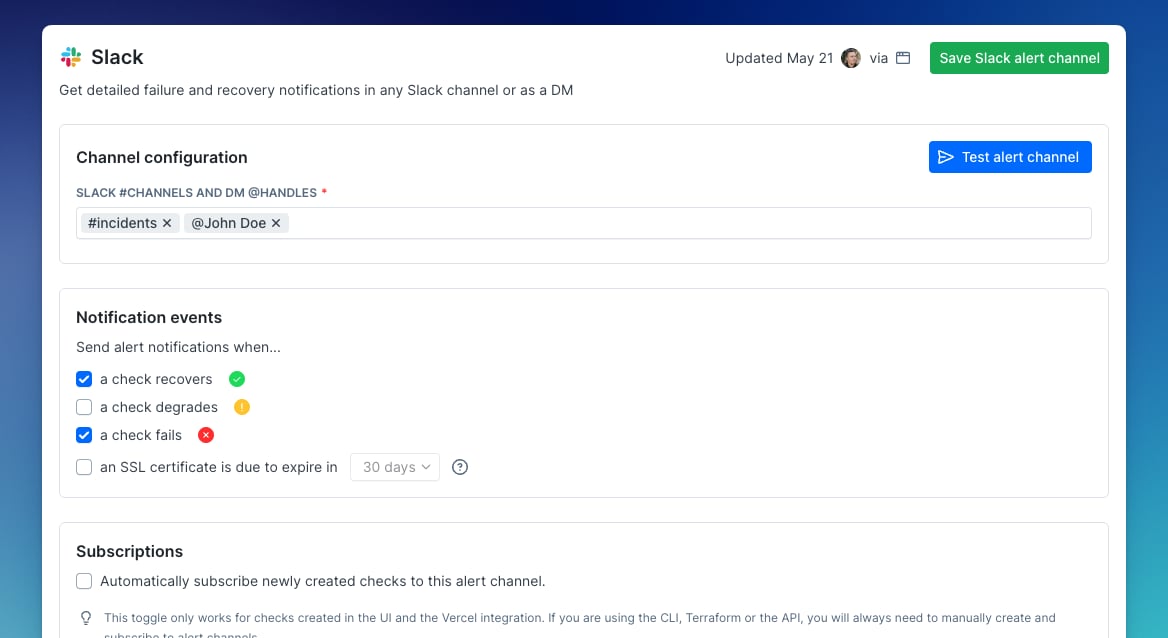Click the 'Channel configuration' heading

162,157
